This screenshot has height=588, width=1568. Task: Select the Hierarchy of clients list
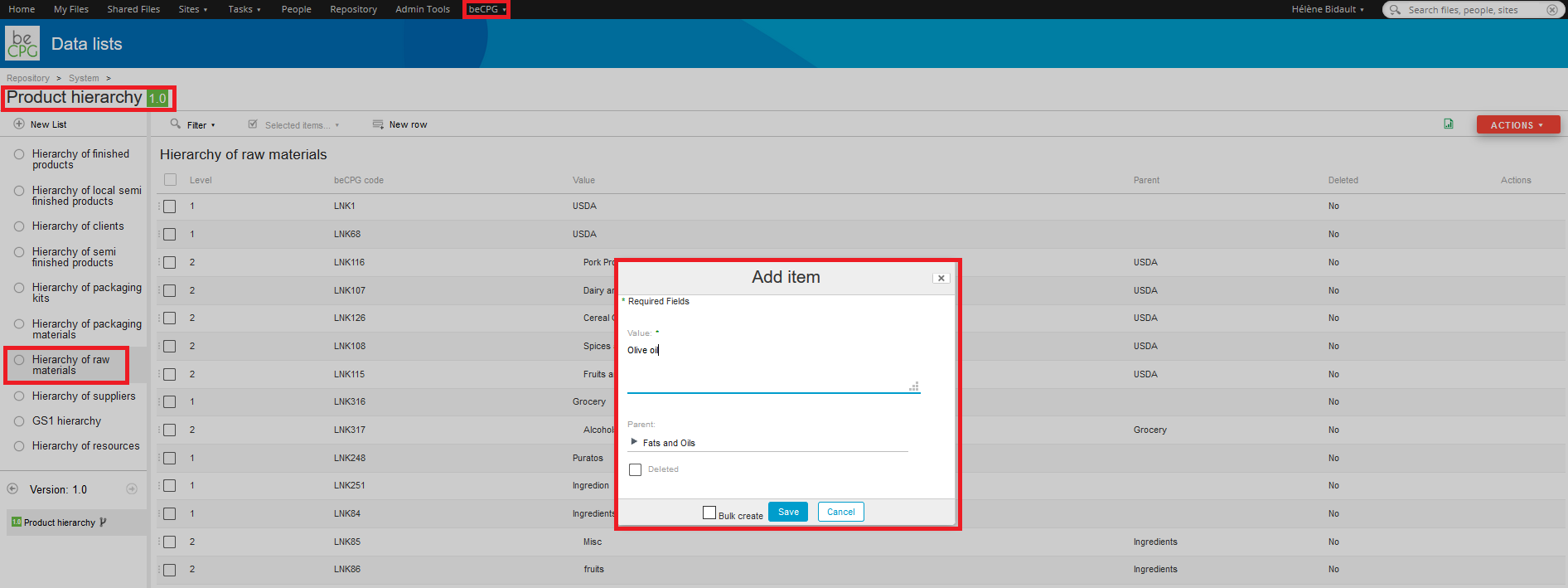click(78, 226)
